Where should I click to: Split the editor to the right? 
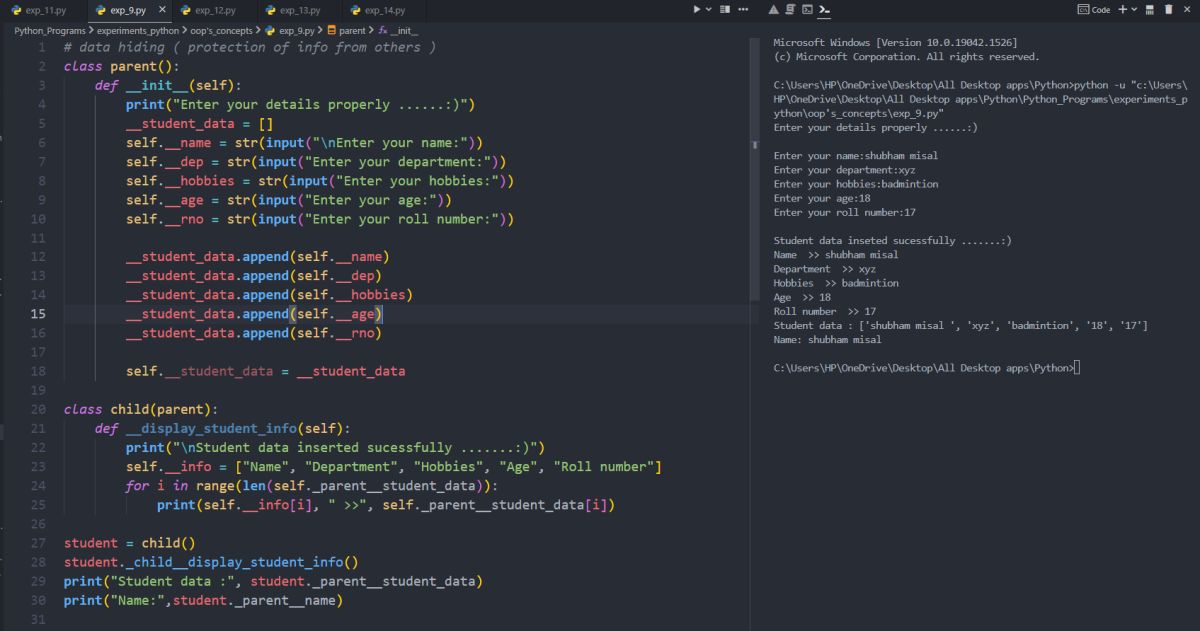coord(726,9)
